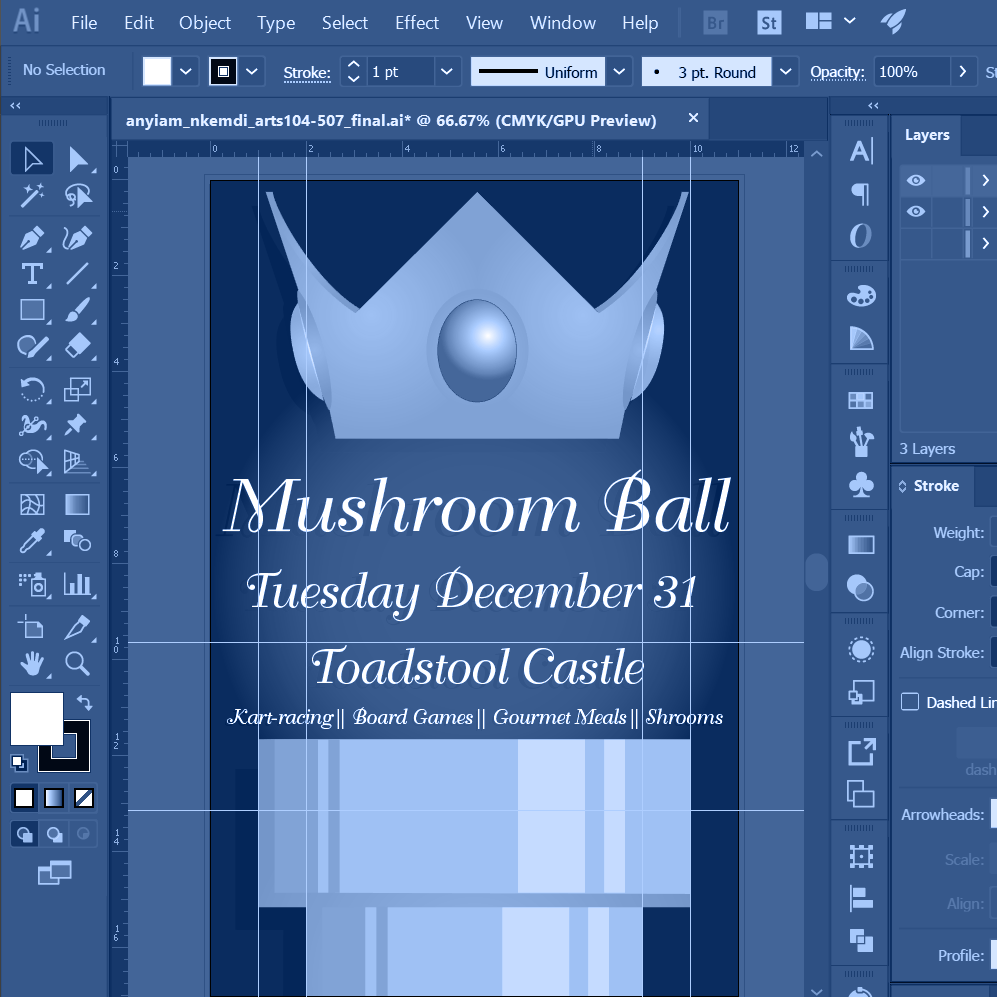Select the Hand tool
This screenshot has height=997, width=997.
coord(32,664)
